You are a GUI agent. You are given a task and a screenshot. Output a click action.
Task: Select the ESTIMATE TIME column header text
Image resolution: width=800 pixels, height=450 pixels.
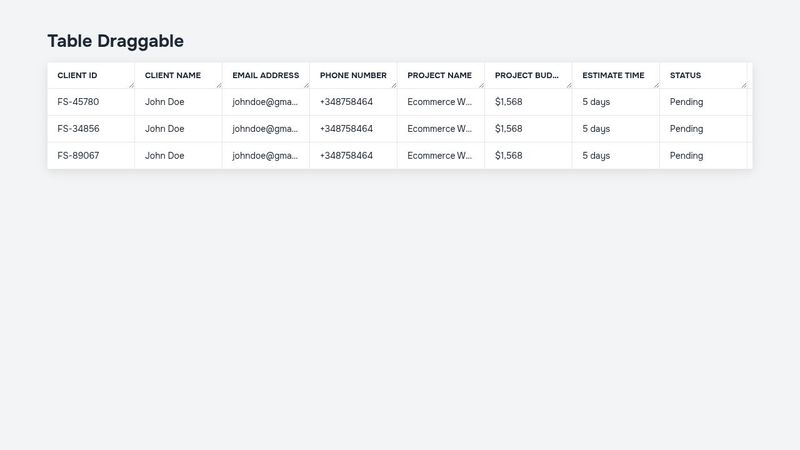click(x=613, y=75)
